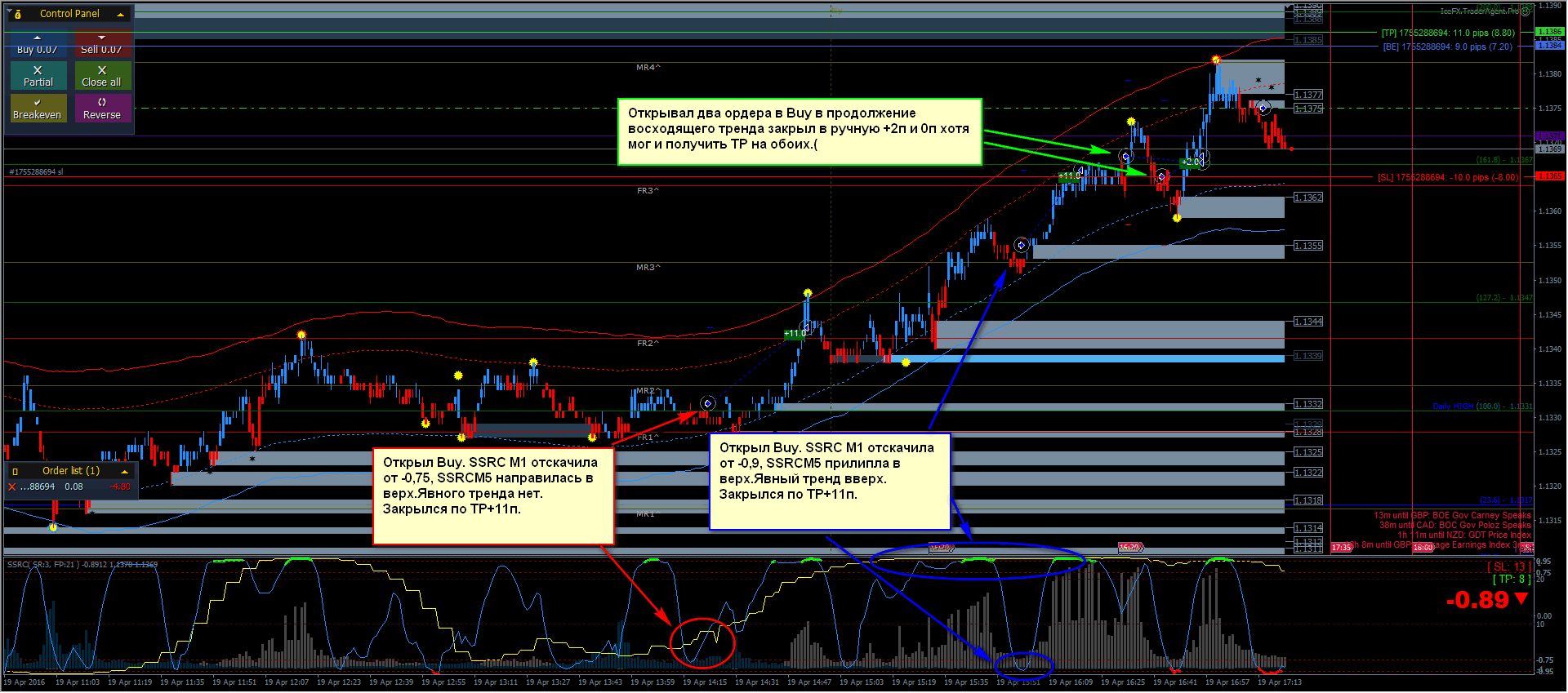Click the 1.1377 zone price label

point(1308,96)
